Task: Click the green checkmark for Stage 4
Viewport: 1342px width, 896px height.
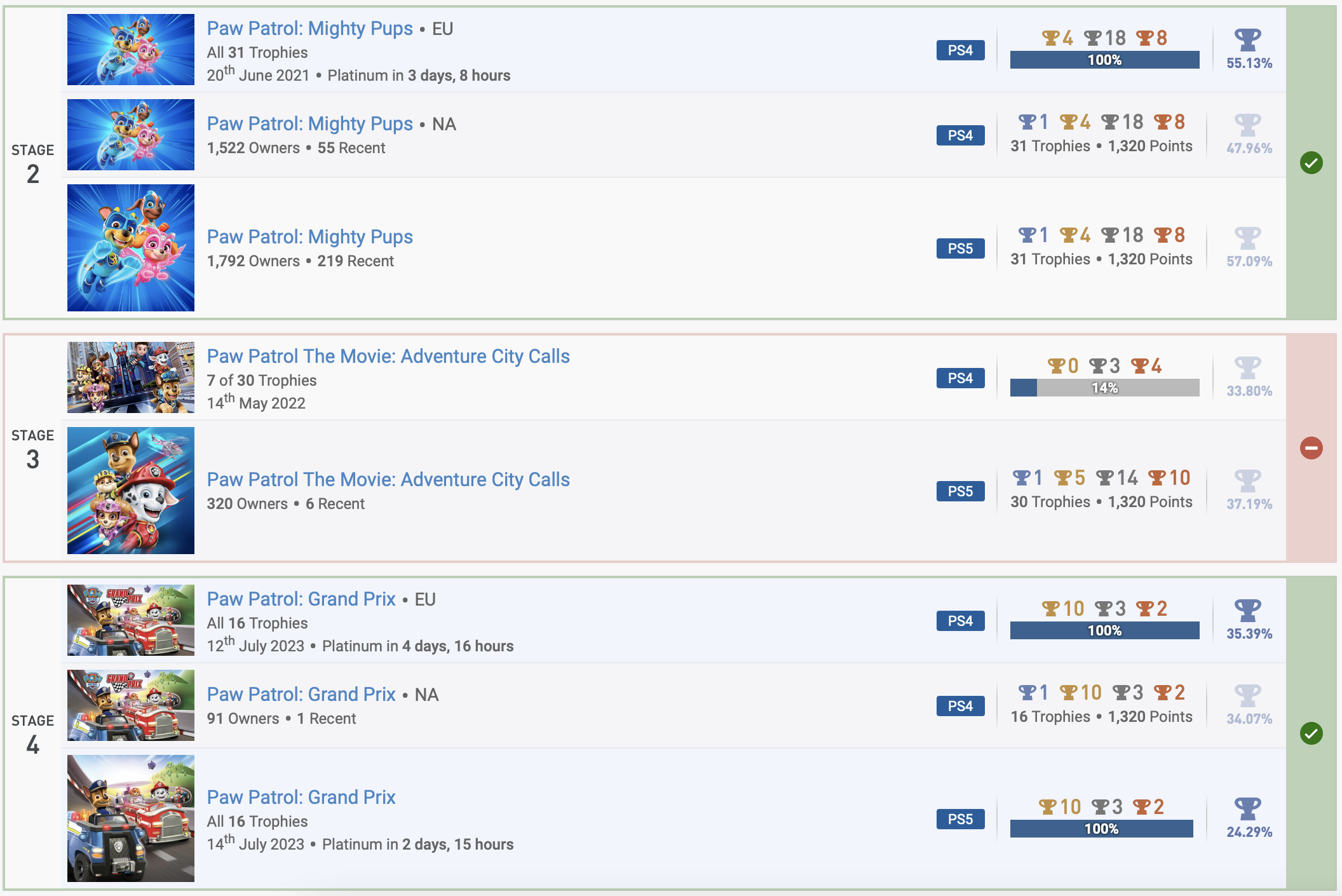Action: coord(1311,733)
